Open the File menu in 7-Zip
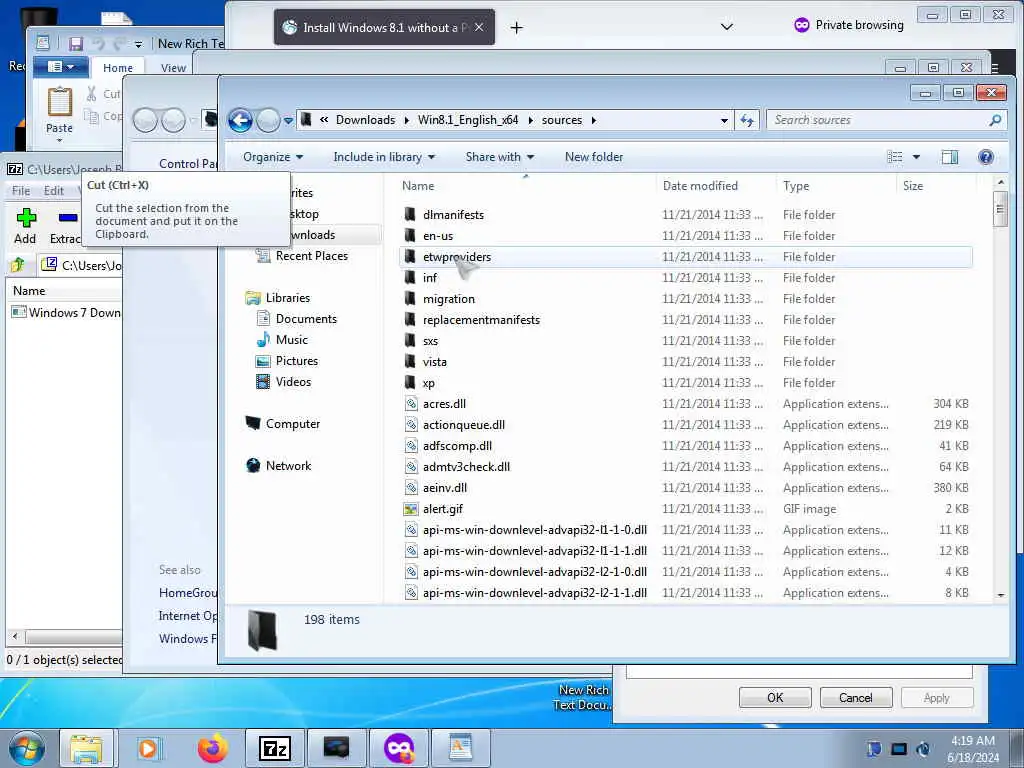Image resolution: width=1024 pixels, height=768 pixels. [x=21, y=191]
